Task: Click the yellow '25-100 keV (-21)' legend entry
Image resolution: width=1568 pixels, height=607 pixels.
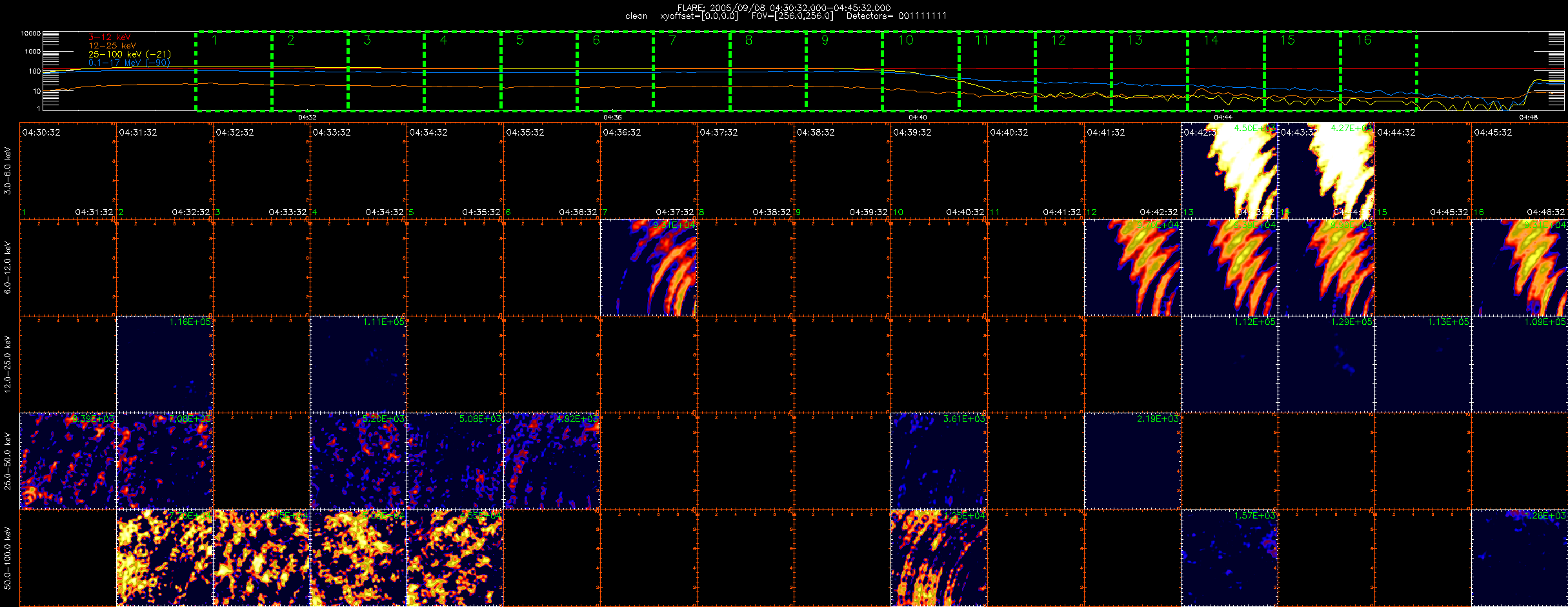Action: tap(130, 54)
